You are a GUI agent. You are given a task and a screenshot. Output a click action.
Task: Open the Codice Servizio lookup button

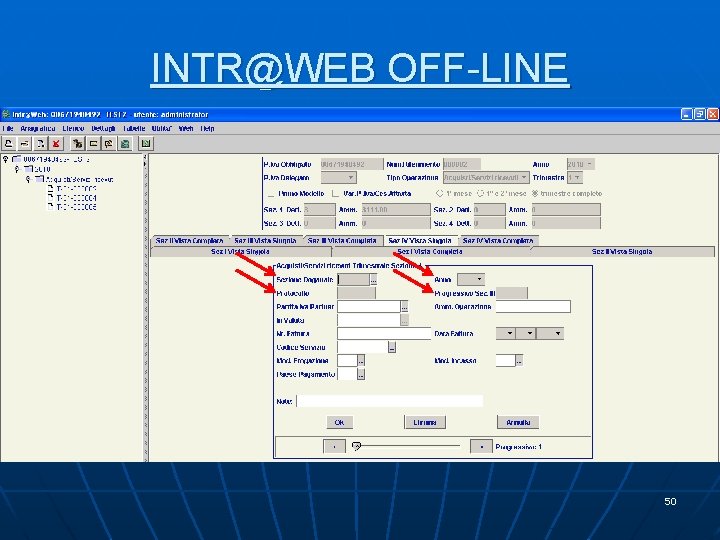click(392, 347)
